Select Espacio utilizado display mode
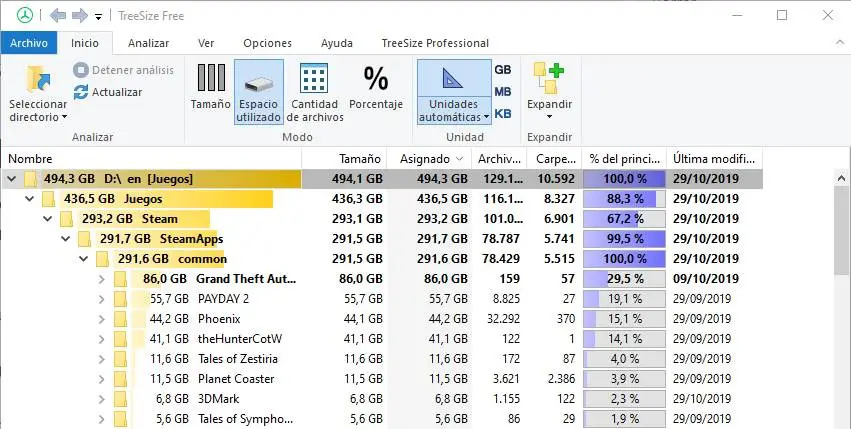The width and height of the screenshot is (851, 429). pos(258,78)
